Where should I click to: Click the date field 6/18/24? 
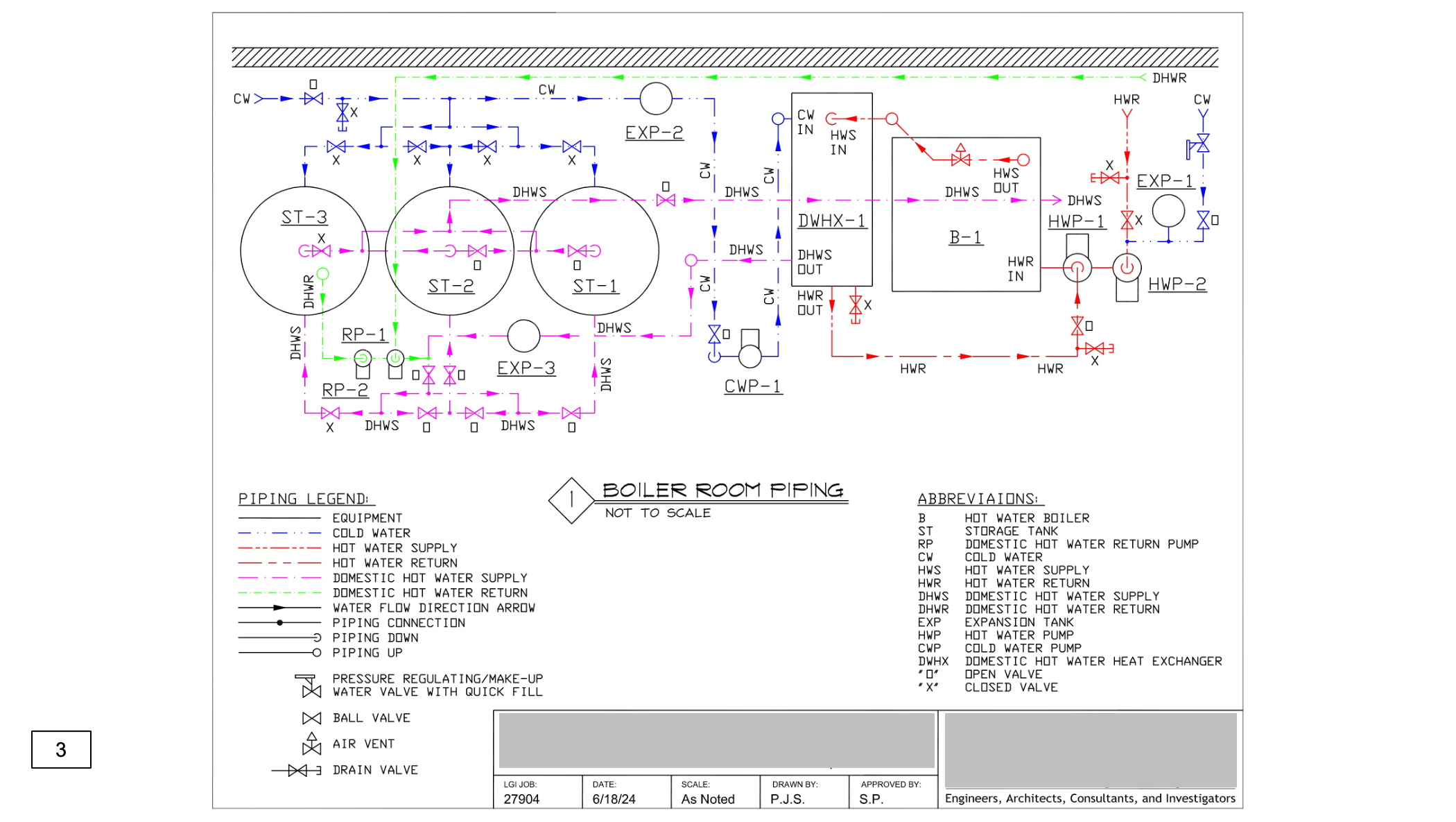click(x=614, y=799)
